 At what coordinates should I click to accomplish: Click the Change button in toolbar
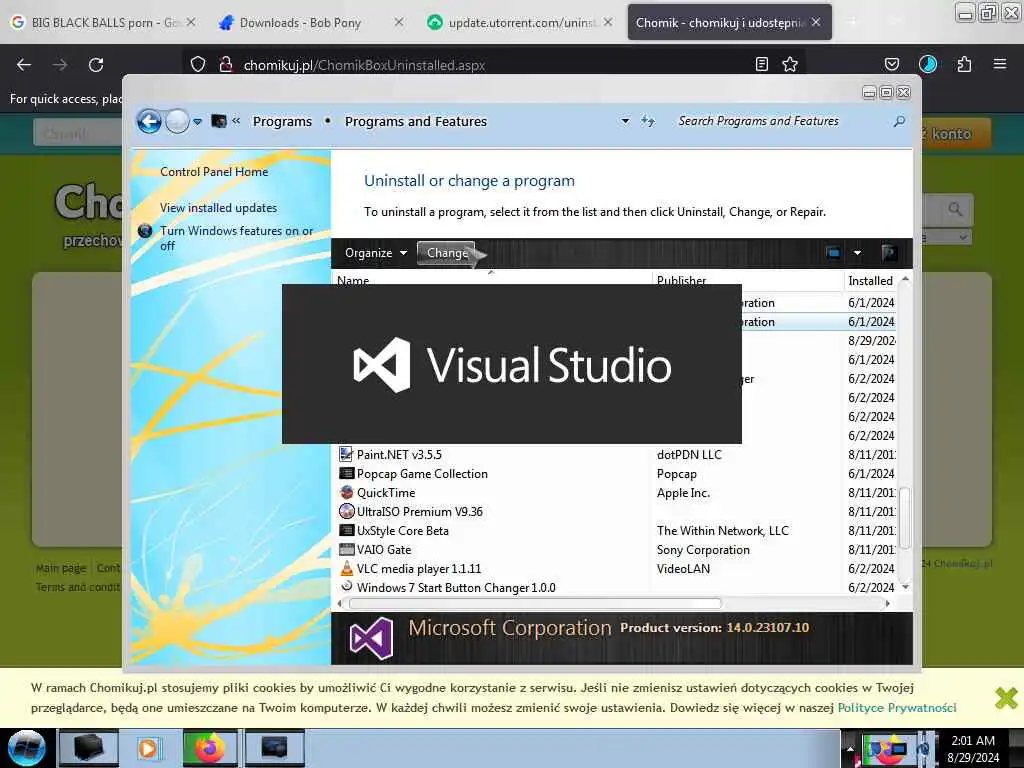point(448,253)
